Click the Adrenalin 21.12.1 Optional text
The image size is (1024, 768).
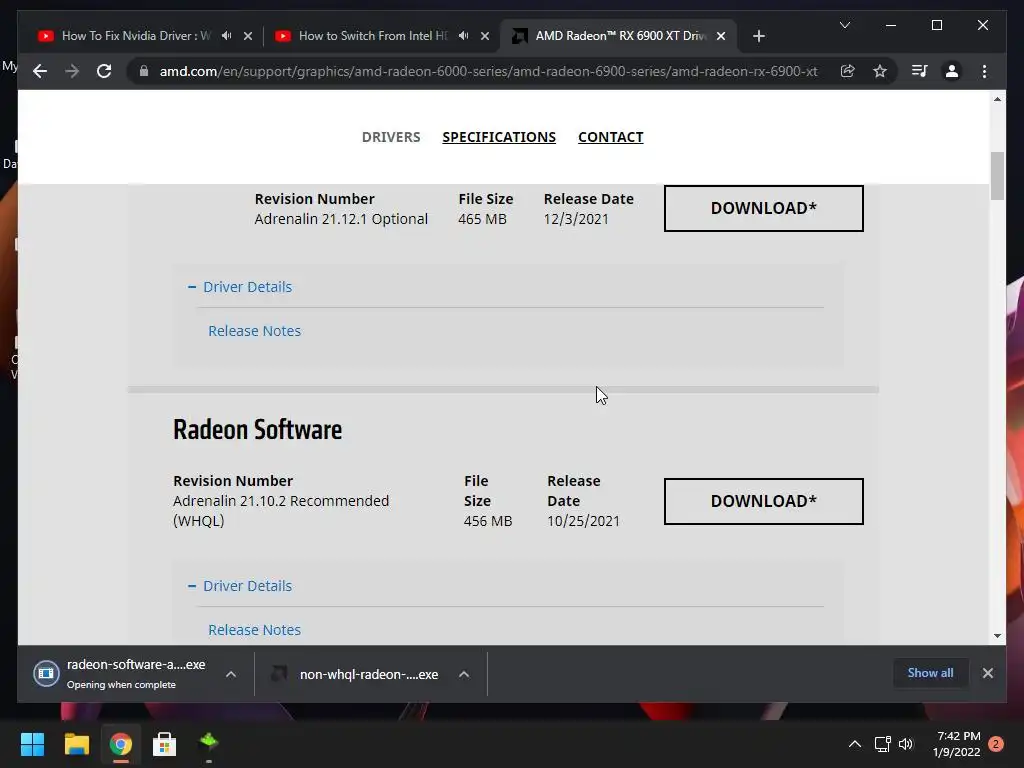coord(341,219)
